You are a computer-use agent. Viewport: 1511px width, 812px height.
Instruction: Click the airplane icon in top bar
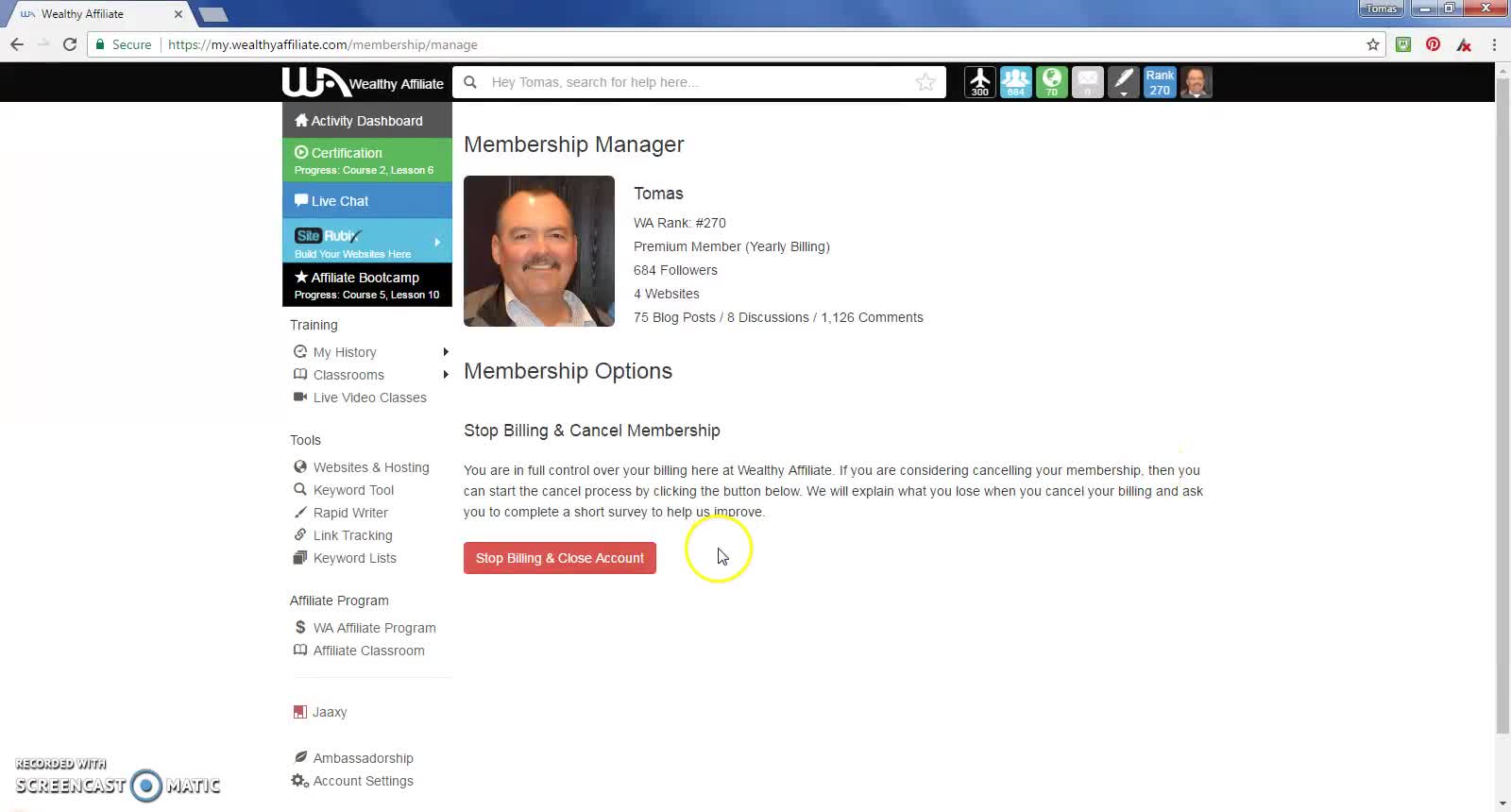[979, 82]
